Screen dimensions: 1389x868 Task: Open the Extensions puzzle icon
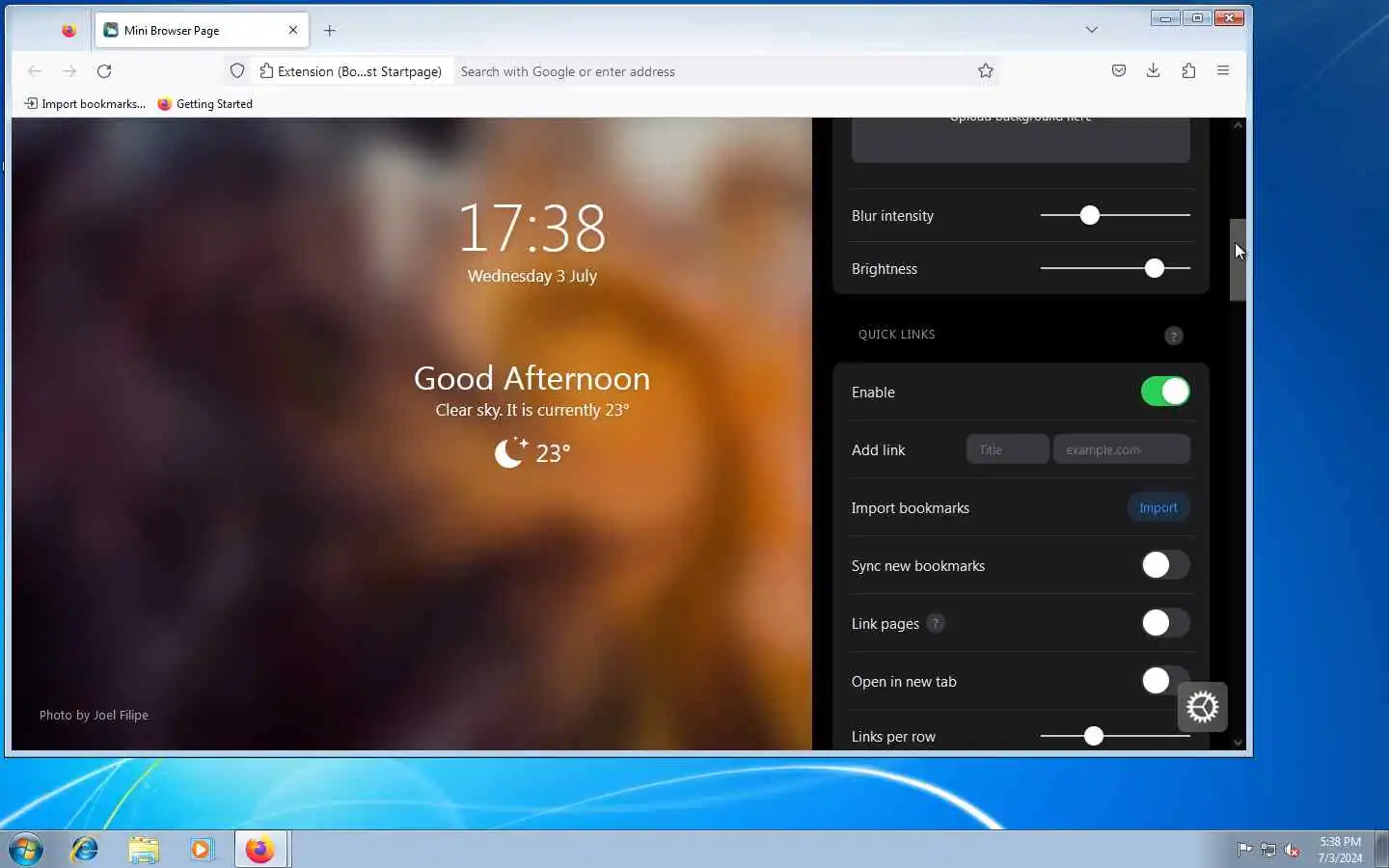1188,70
